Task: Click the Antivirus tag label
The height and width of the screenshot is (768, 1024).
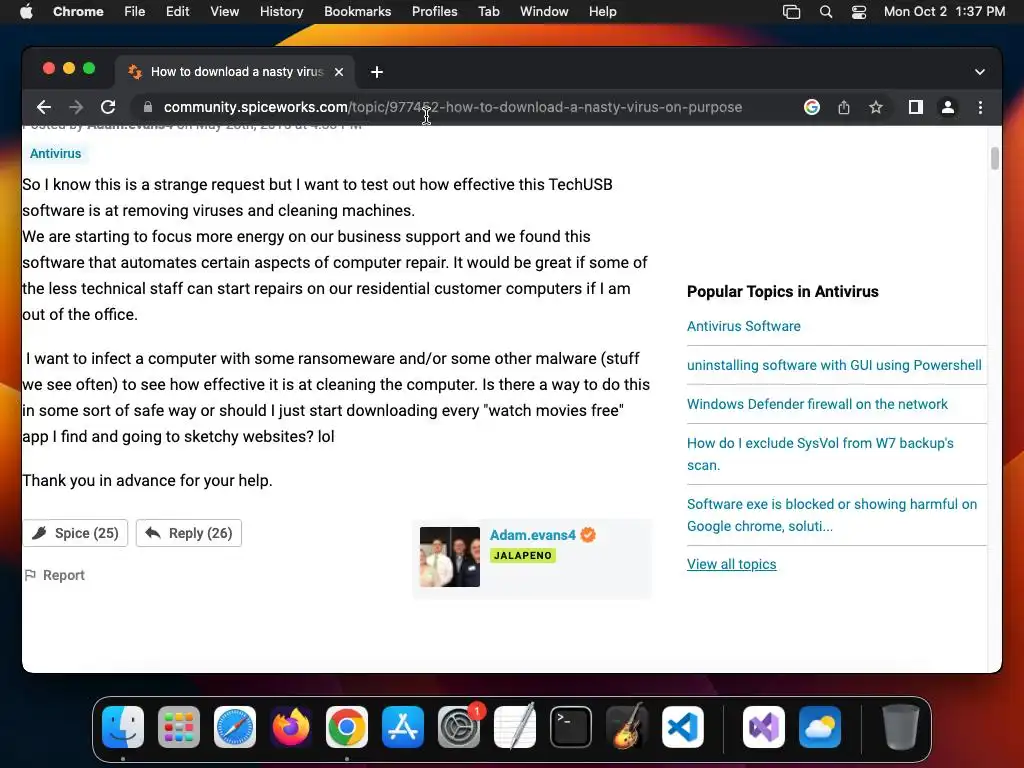Action: pyautogui.click(x=56, y=153)
